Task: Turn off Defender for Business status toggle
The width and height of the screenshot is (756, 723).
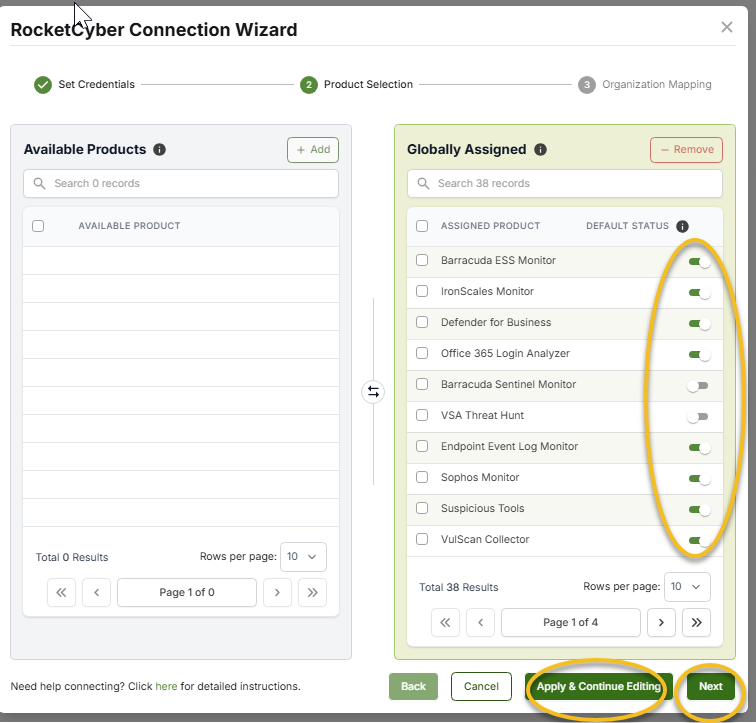Action: 699,323
